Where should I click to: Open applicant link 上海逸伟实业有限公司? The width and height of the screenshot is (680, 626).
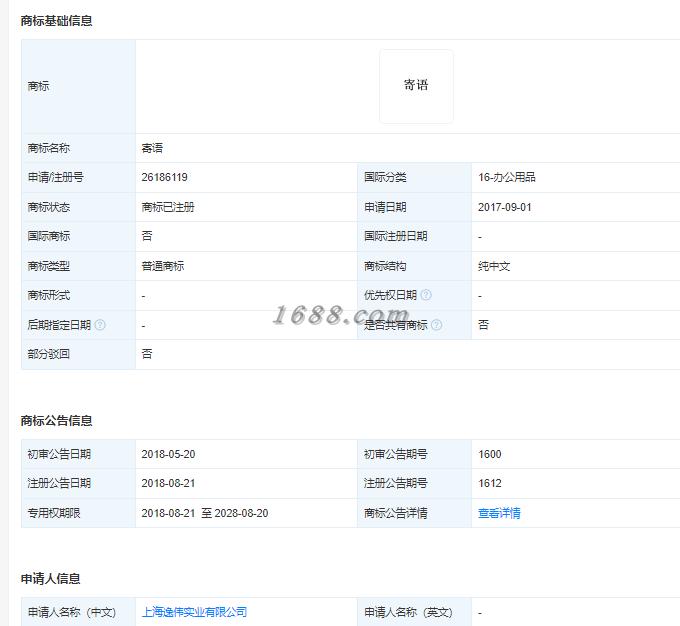point(194,612)
